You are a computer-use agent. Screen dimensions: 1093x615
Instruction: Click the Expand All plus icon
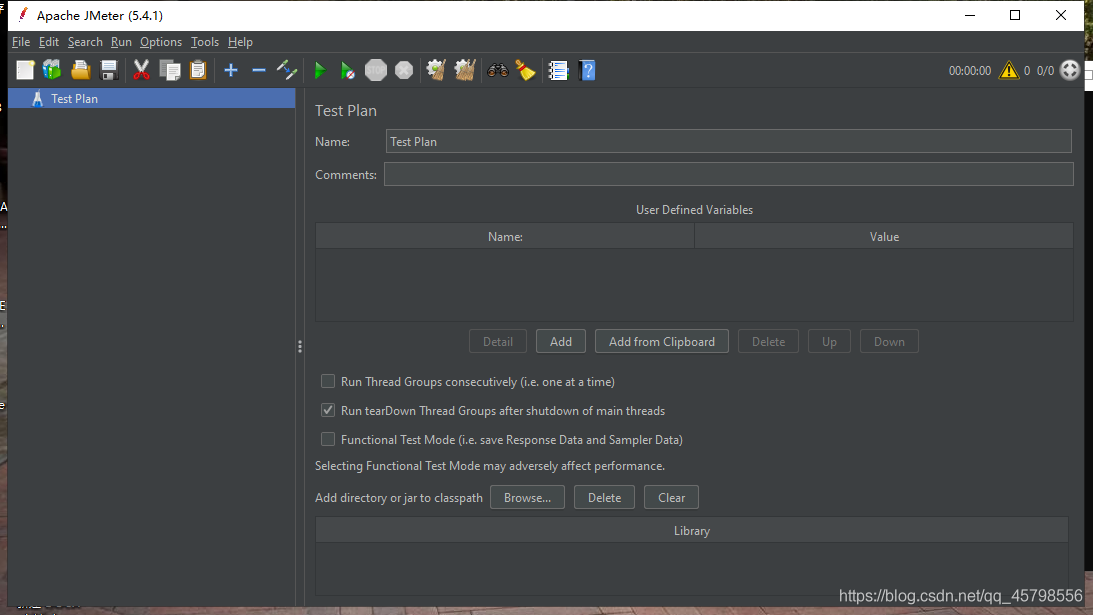tap(231, 70)
